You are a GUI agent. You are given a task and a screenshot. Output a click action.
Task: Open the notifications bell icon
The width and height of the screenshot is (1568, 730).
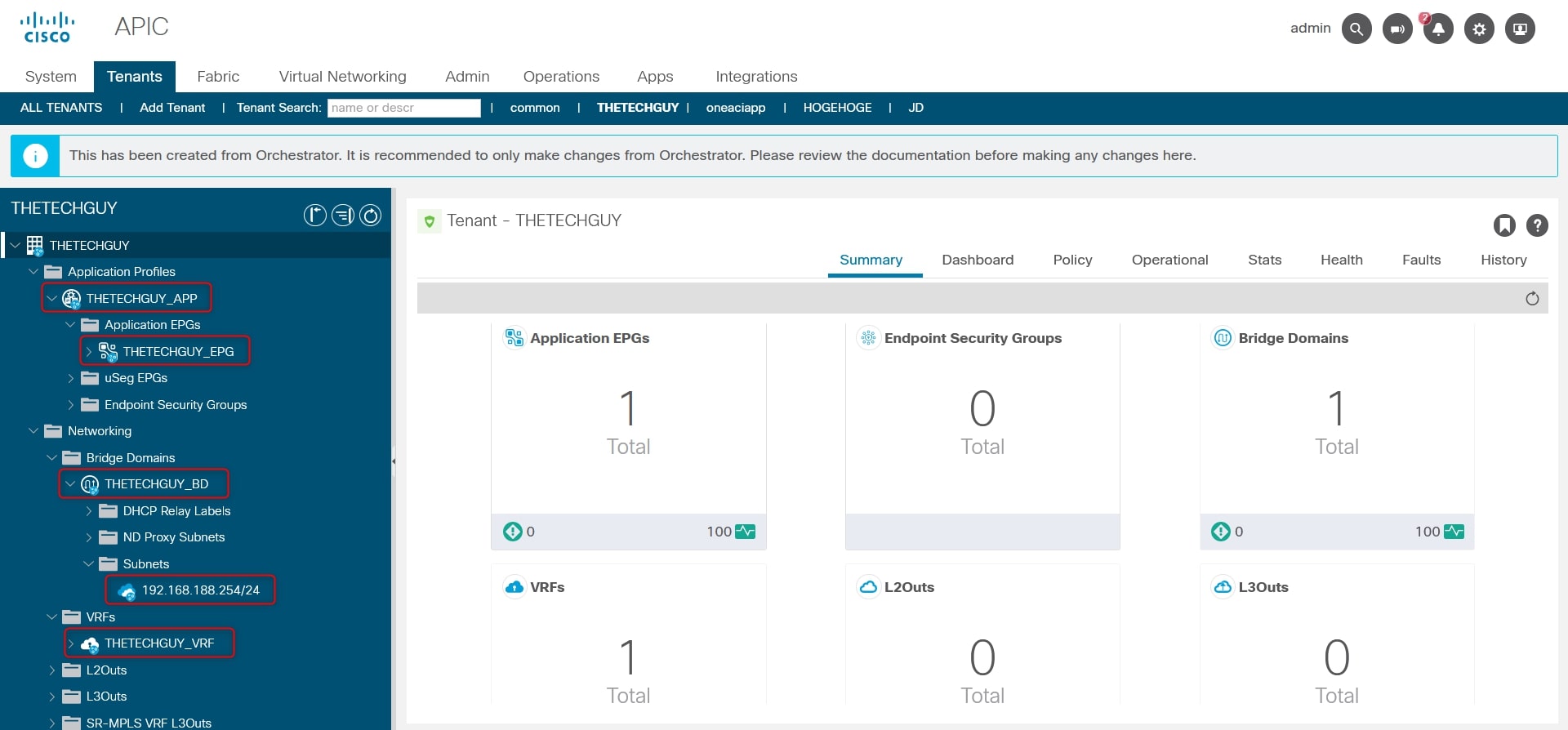click(1438, 29)
